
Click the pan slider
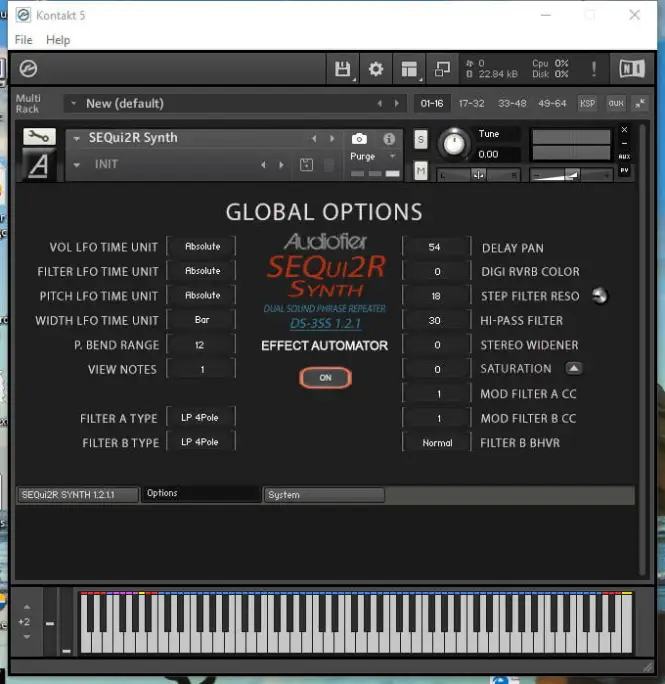pyautogui.click(x=478, y=175)
